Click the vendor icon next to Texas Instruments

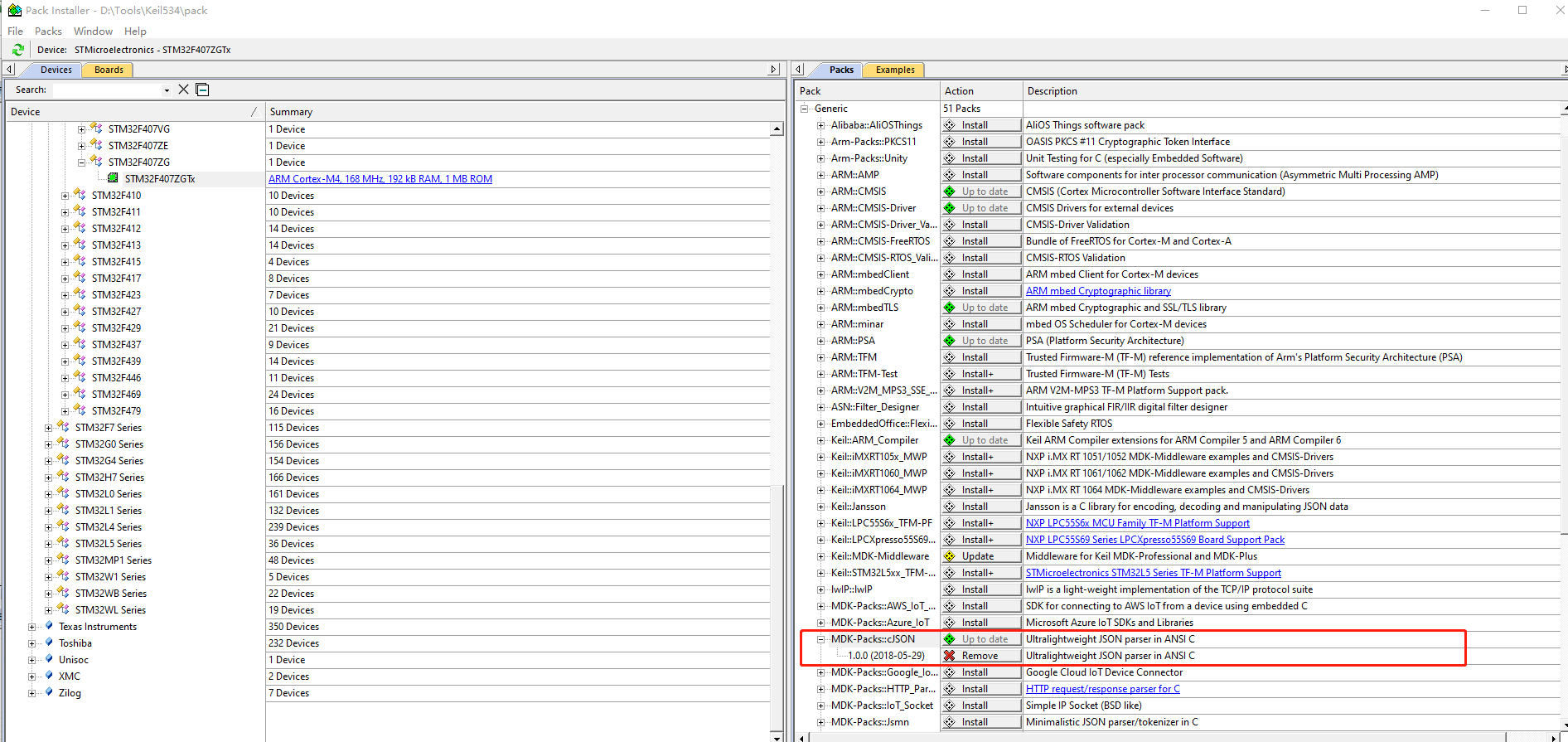point(49,626)
